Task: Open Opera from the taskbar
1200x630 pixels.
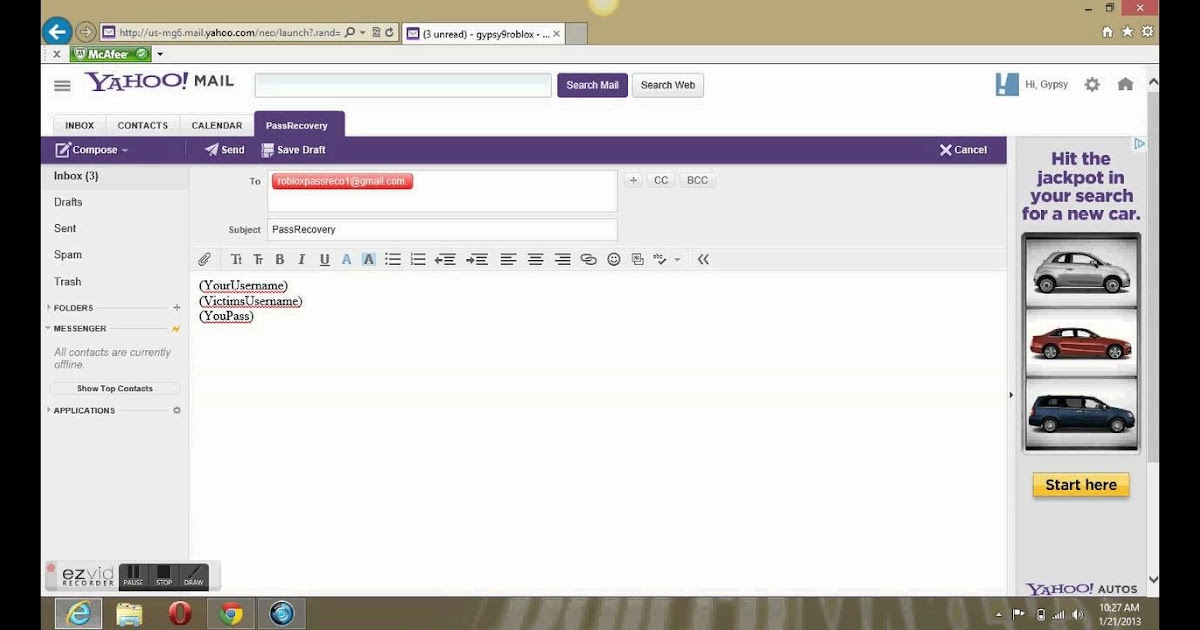Action: pos(180,613)
